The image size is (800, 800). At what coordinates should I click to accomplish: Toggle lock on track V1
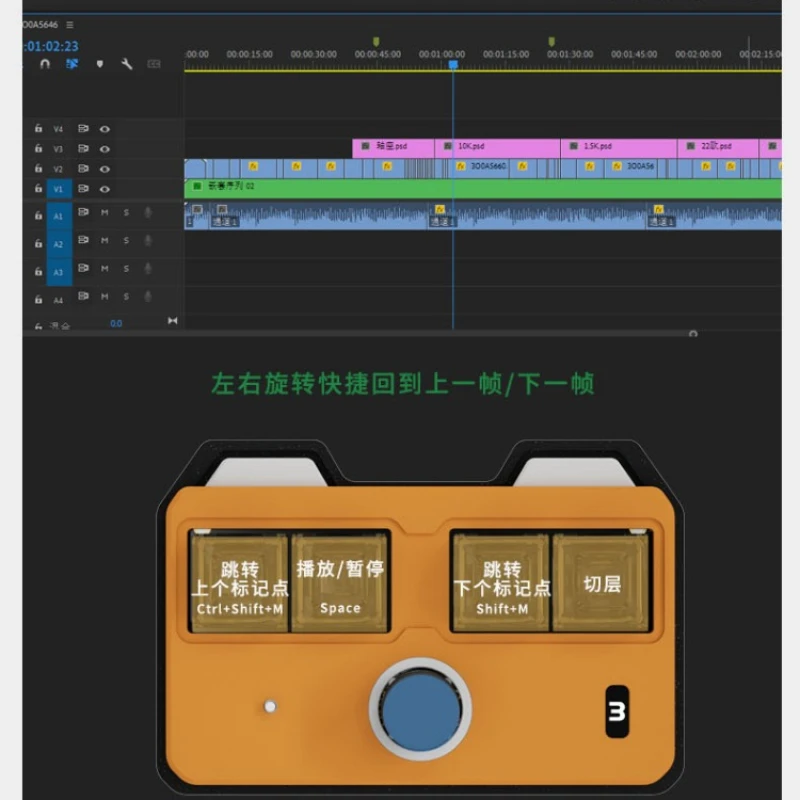point(38,189)
